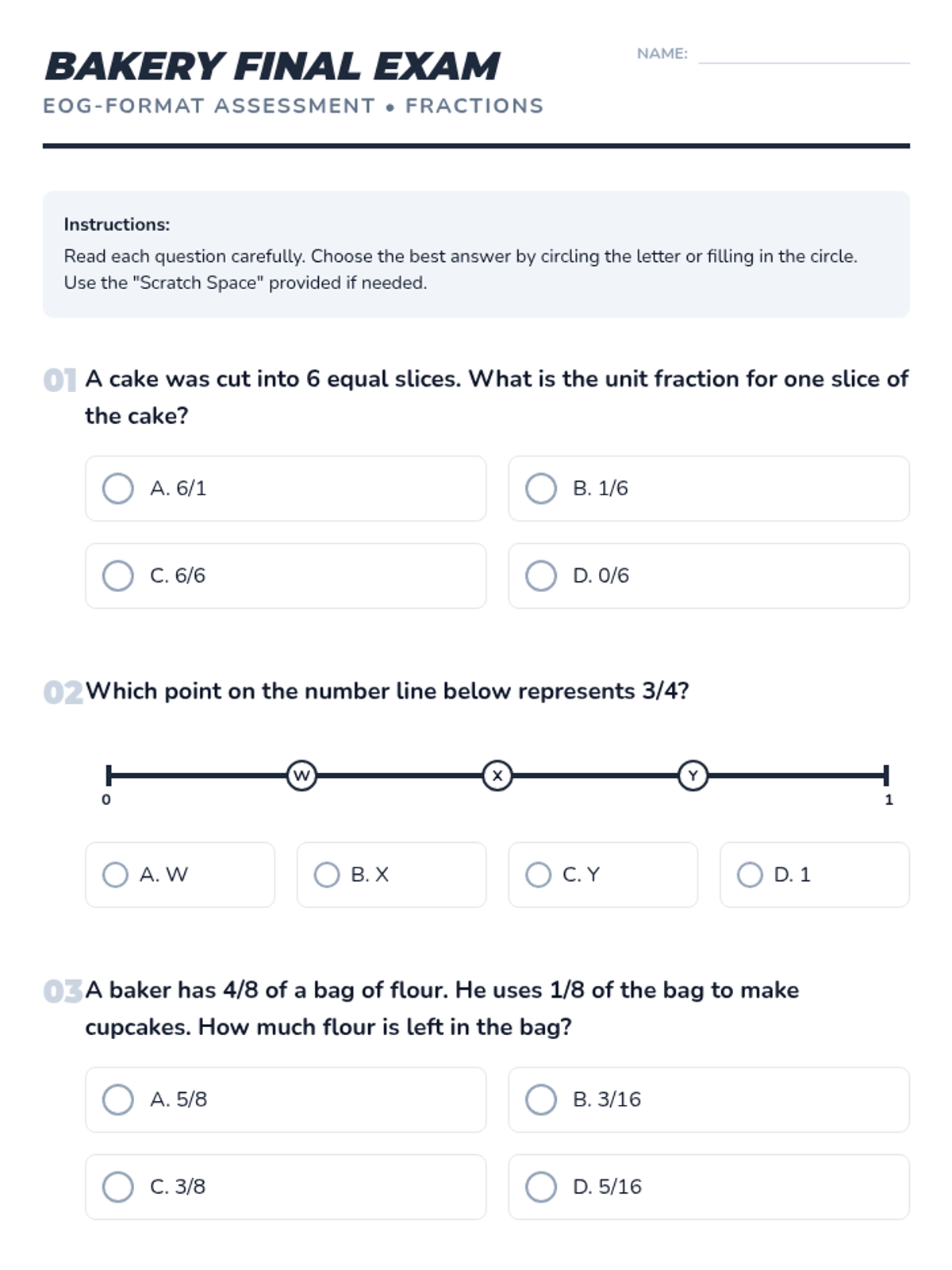
Task: Click the 1 endpoint tick of number line
Action: pyautogui.click(x=886, y=775)
